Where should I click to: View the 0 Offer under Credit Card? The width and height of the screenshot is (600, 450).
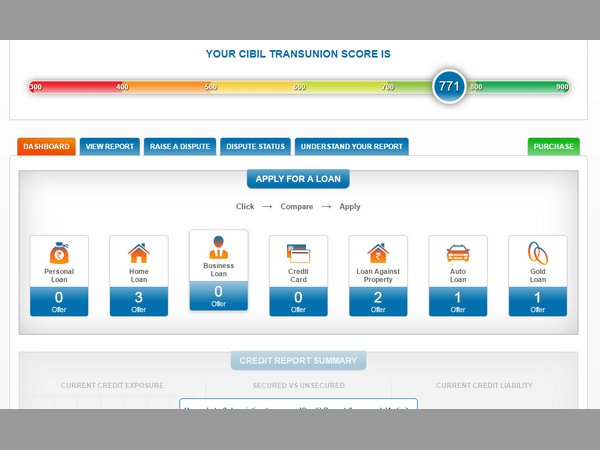(298, 302)
